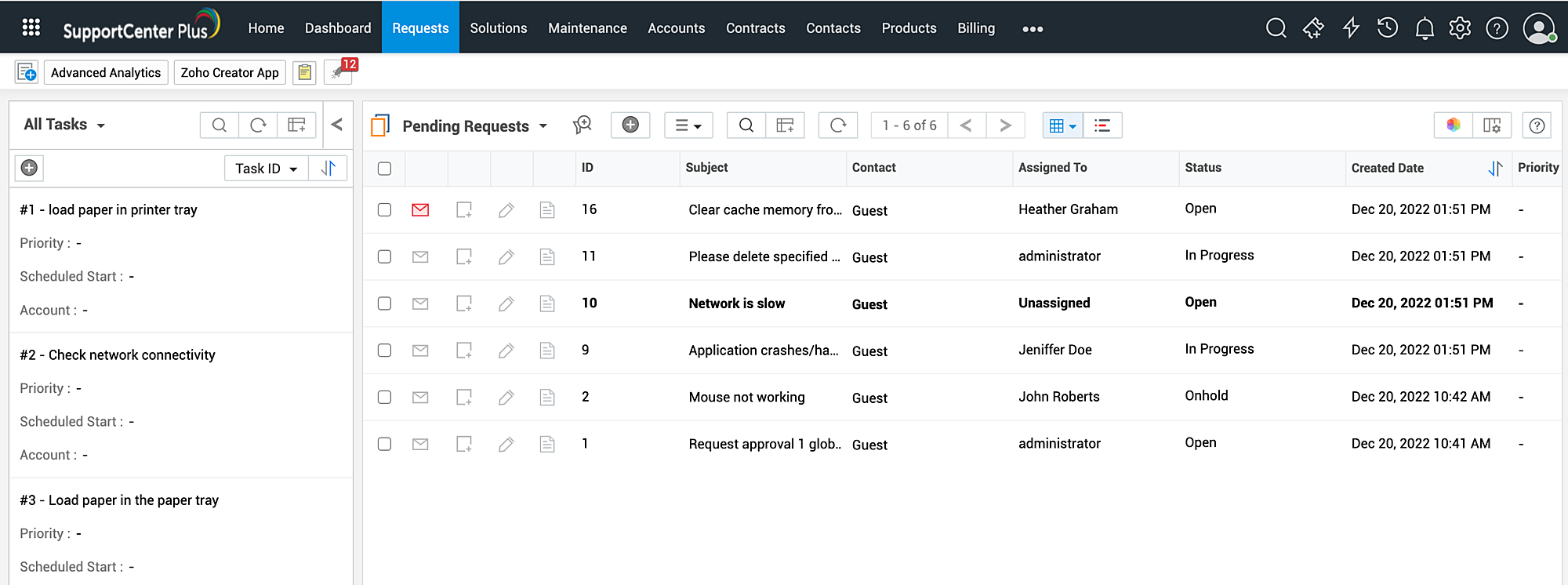Click the Advanced Analytics button
Image resolution: width=1568 pixels, height=585 pixels.
point(106,73)
